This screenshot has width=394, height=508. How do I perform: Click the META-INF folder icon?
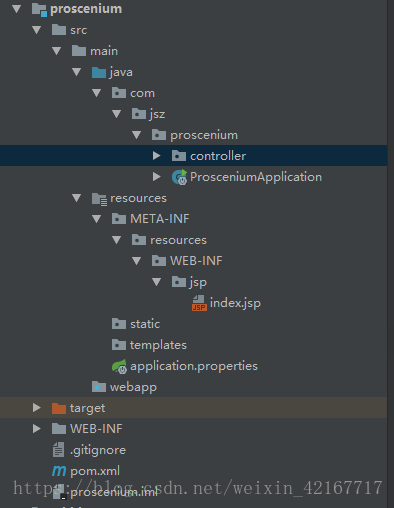[x=119, y=219]
